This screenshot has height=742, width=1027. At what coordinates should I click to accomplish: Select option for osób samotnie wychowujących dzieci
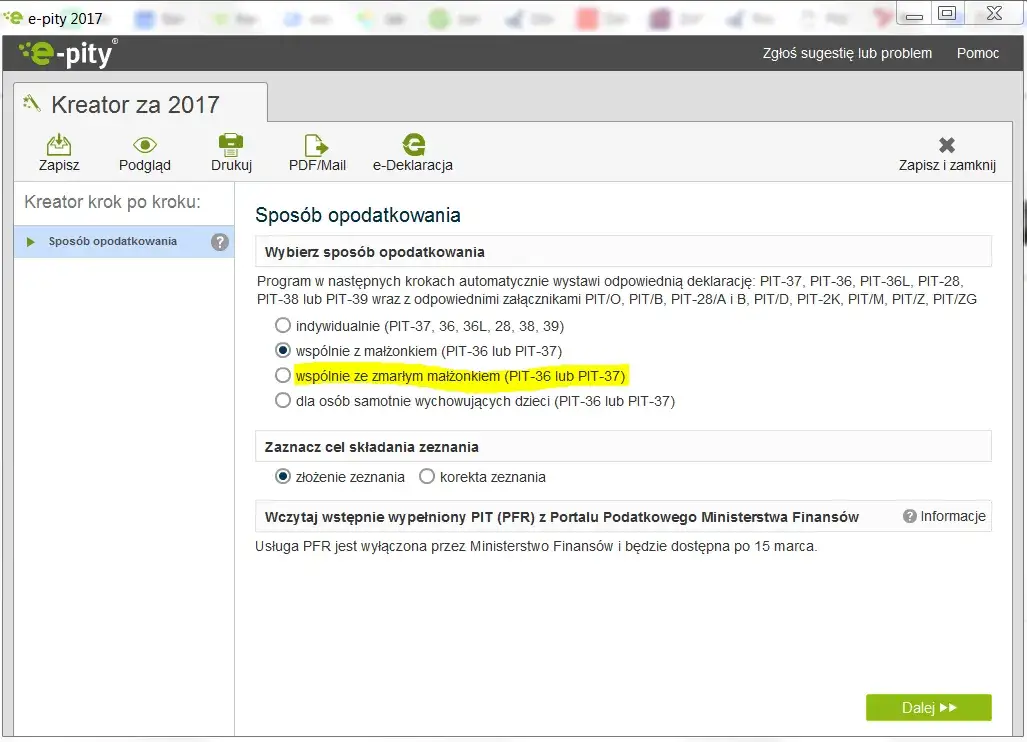click(282, 400)
